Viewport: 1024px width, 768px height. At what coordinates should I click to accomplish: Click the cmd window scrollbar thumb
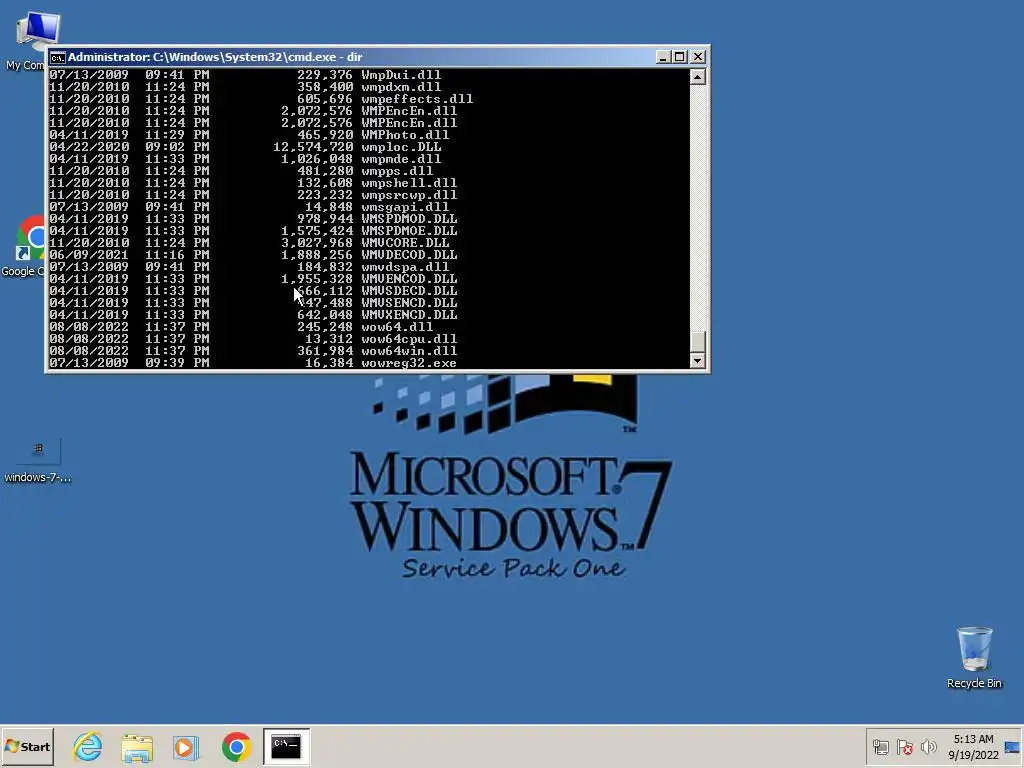pyautogui.click(x=697, y=342)
